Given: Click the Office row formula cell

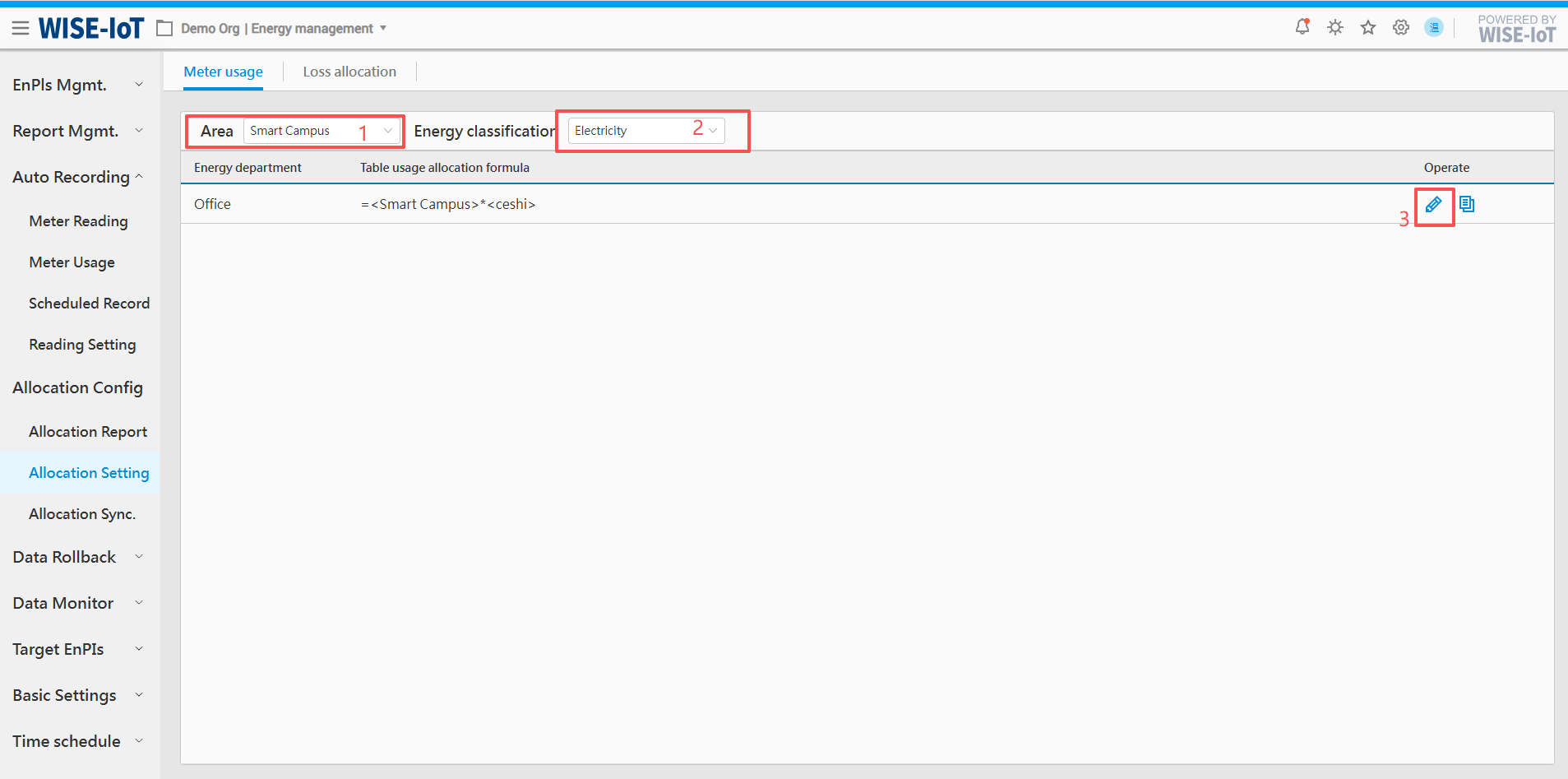Looking at the screenshot, I should [x=448, y=204].
